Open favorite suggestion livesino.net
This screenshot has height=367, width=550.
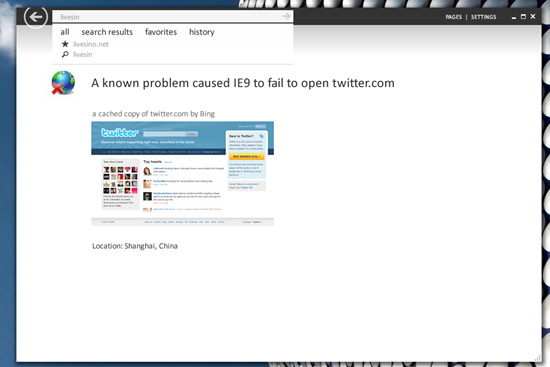(x=91, y=44)
